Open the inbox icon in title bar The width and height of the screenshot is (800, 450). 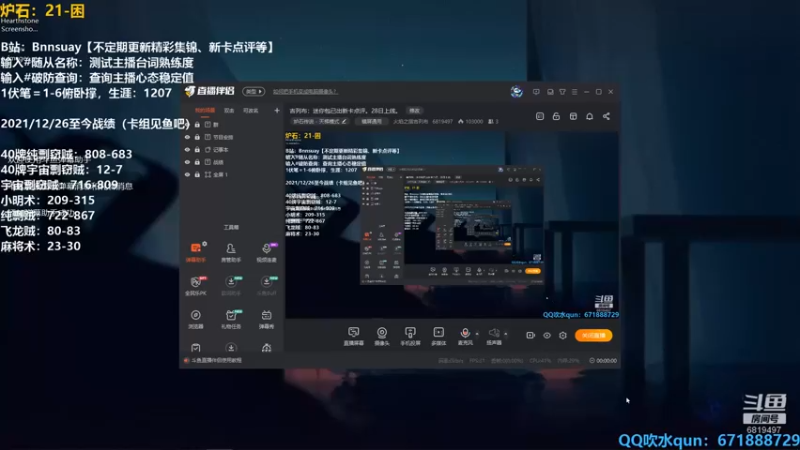point(550,92)
